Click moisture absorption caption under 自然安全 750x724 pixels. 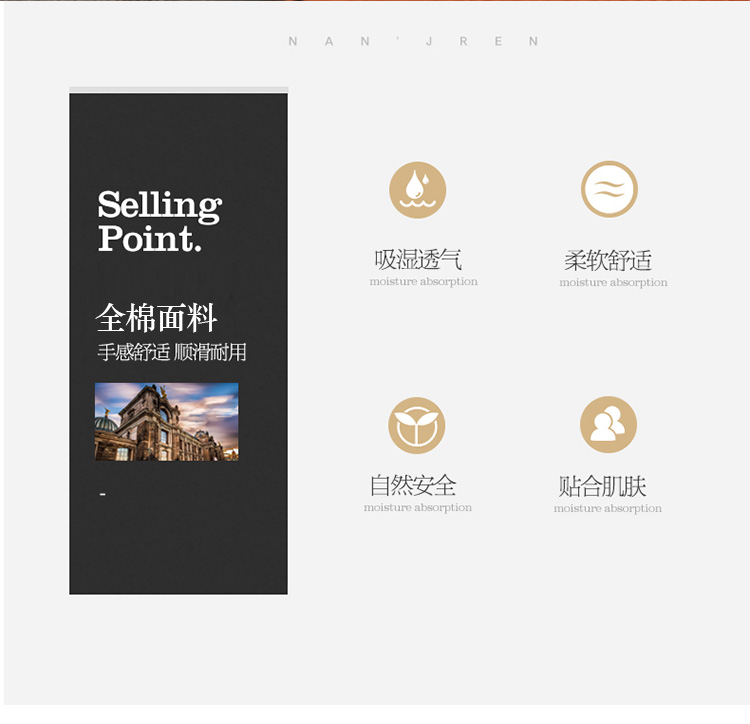click(x=418, y=507)
